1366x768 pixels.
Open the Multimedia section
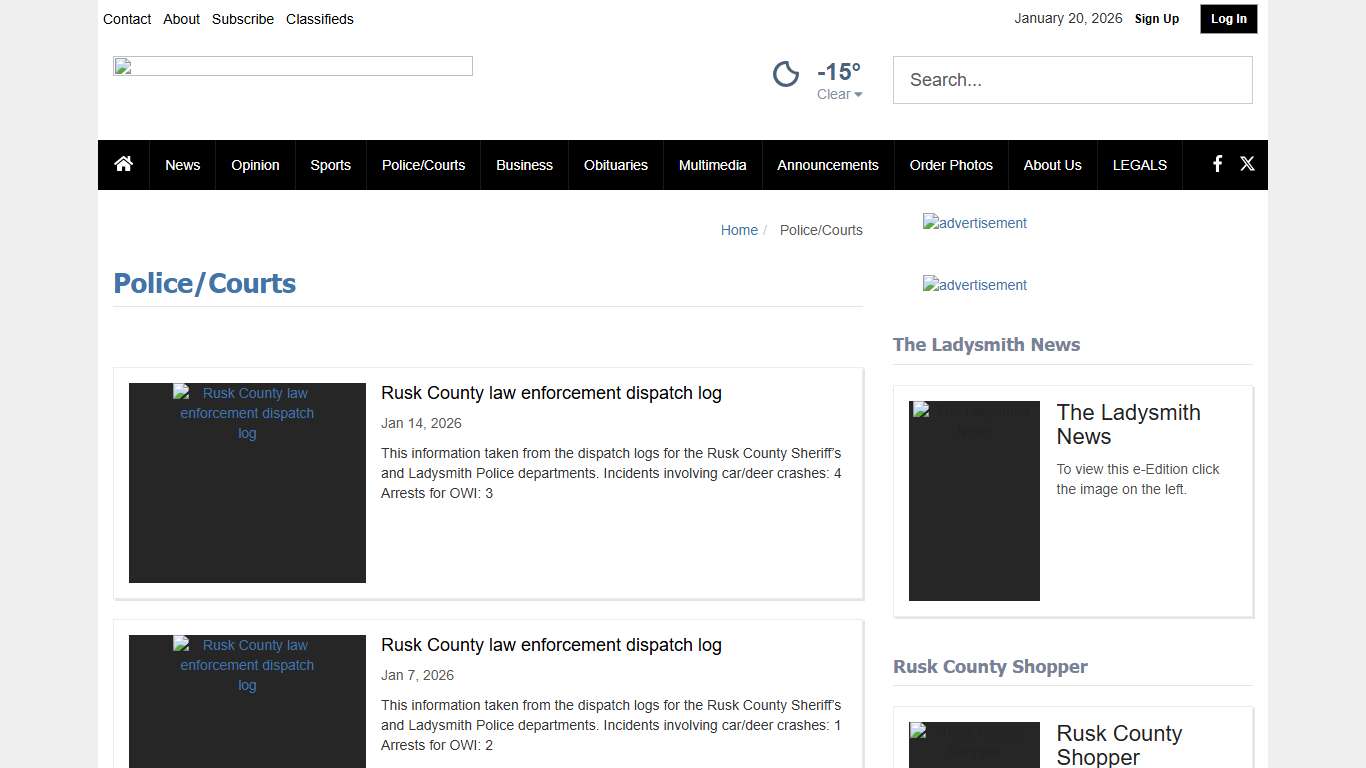pos(712,164)
